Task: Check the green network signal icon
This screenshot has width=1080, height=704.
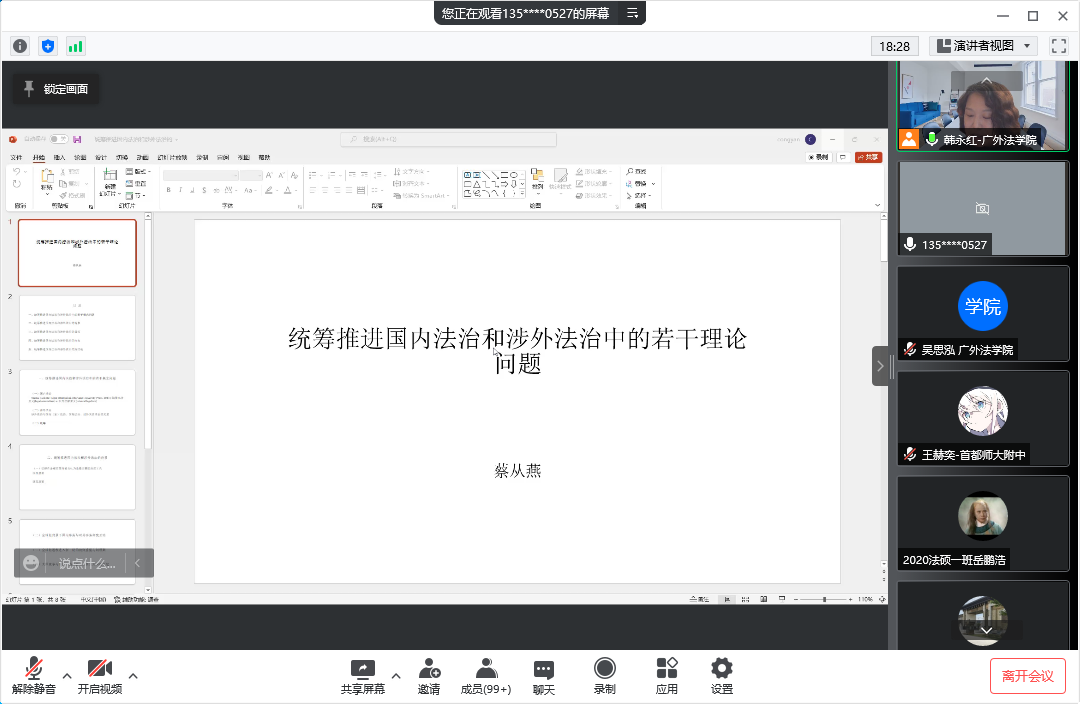Action: (76, 46)
